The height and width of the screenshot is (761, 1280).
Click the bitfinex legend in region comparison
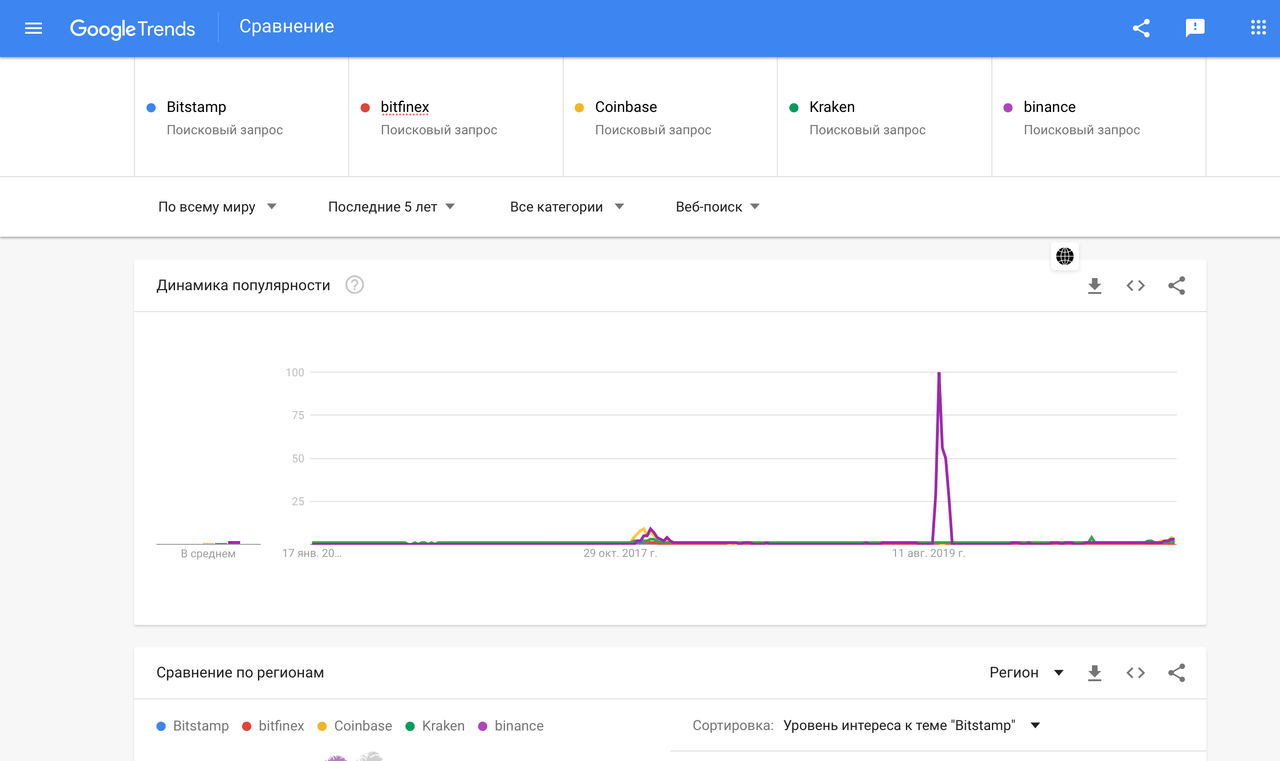(x=273, y=726)
